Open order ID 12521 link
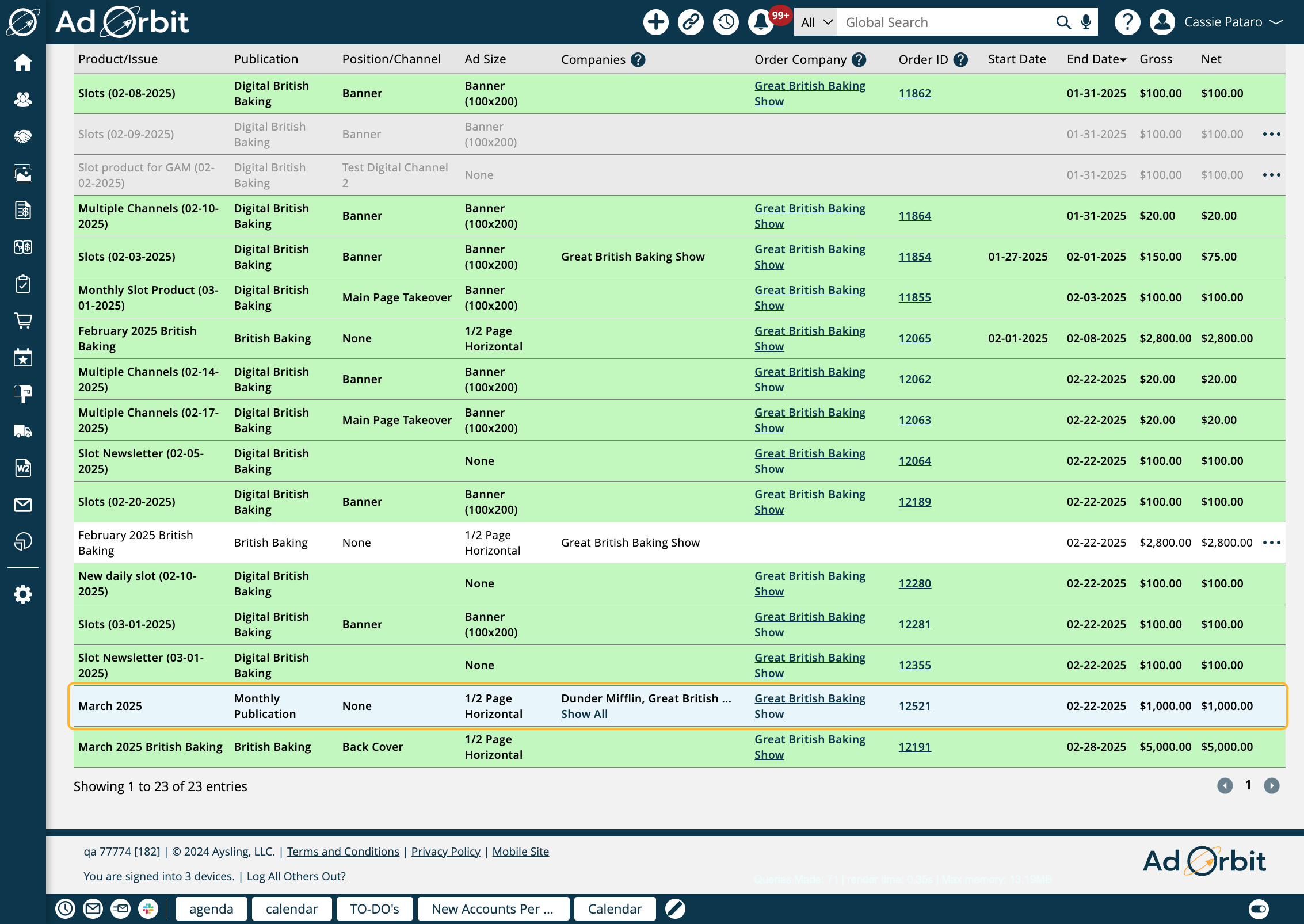The height and width of the screenshot is (924, 1304). (914, 706)
